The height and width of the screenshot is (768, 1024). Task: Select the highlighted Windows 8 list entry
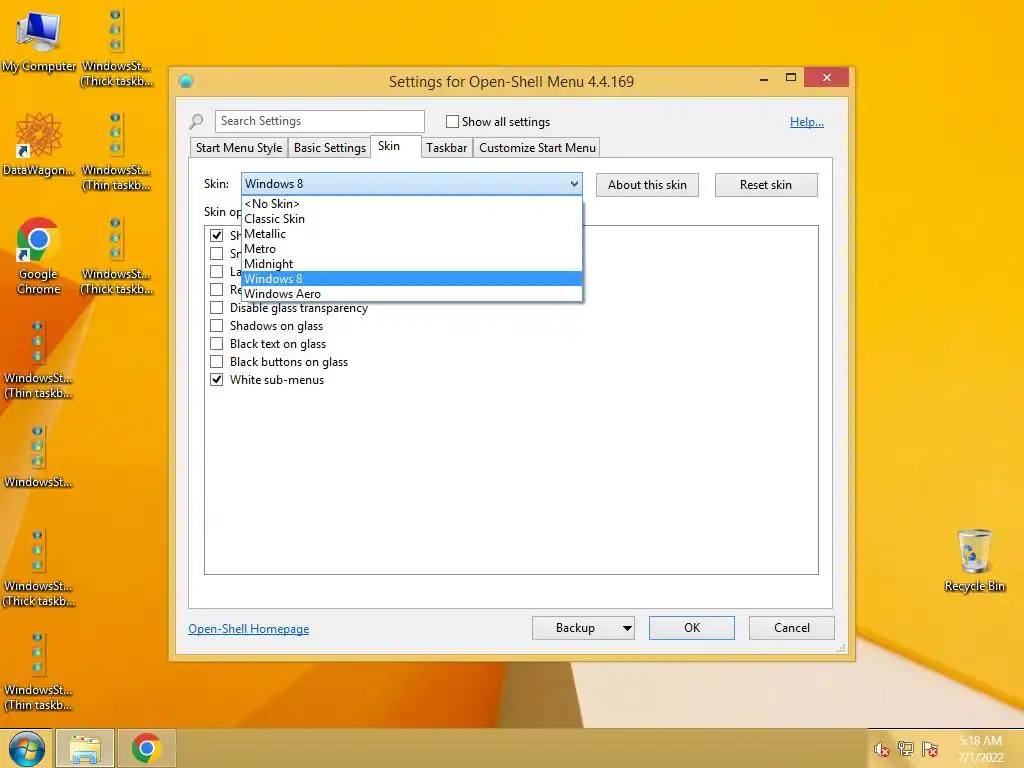pos(411,279)
